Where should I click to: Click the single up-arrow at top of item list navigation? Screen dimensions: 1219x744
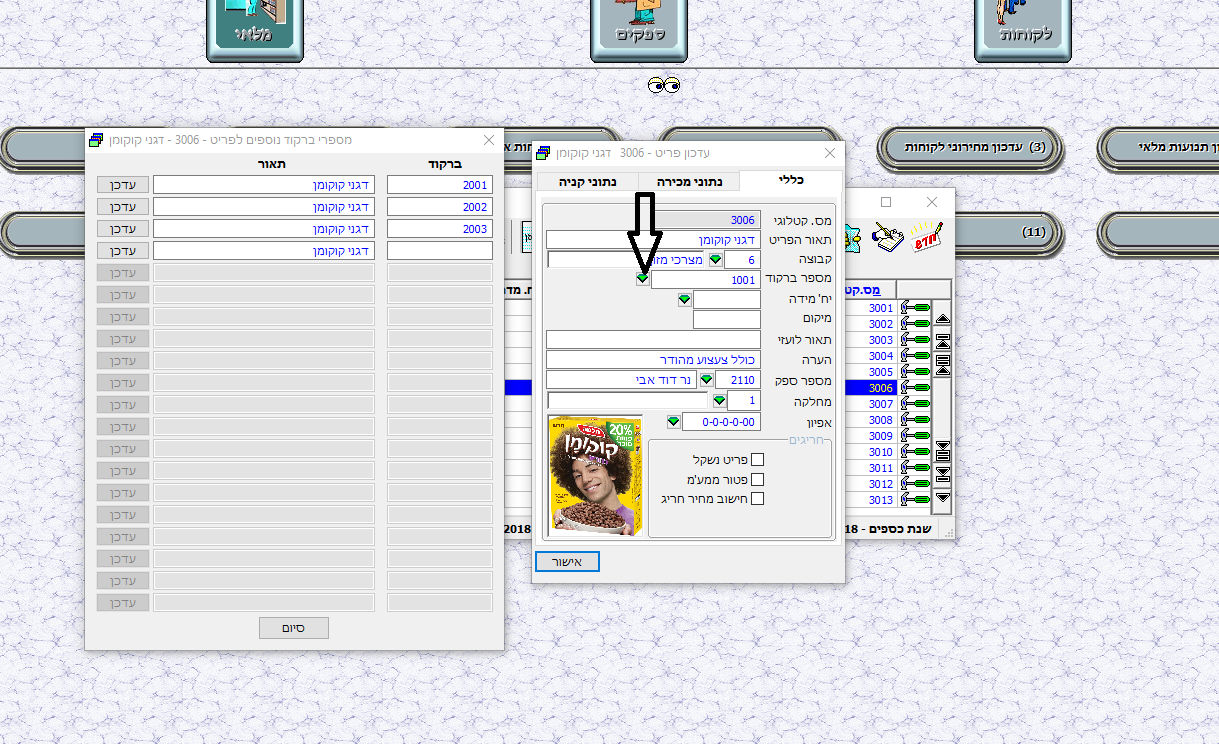pos(942,320)
